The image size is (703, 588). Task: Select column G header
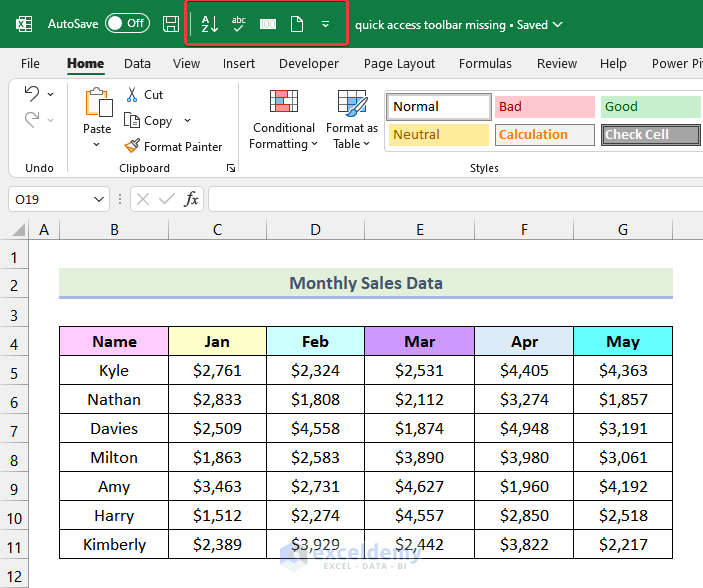(623, 230)
